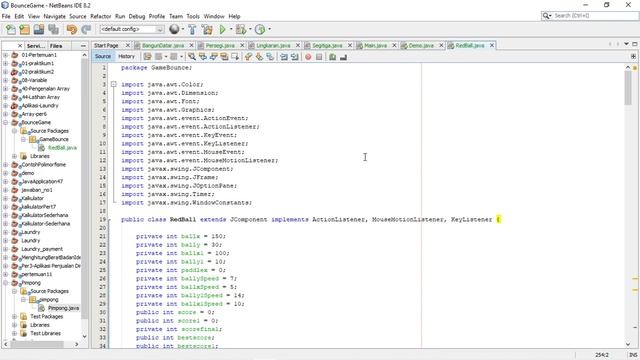The width and height of the screenshot is (640, 360).
Task: Minimize the Projects panel
Action: point(84,46)
